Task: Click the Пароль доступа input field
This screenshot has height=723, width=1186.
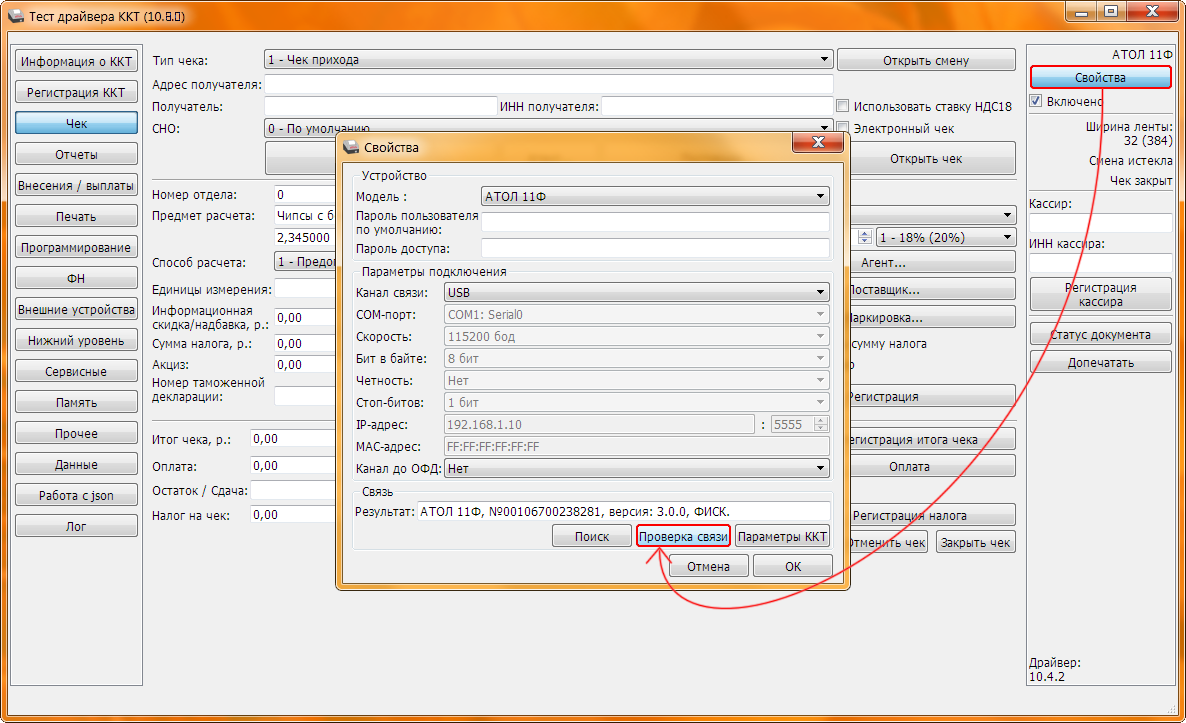Action: pos(655,248)
